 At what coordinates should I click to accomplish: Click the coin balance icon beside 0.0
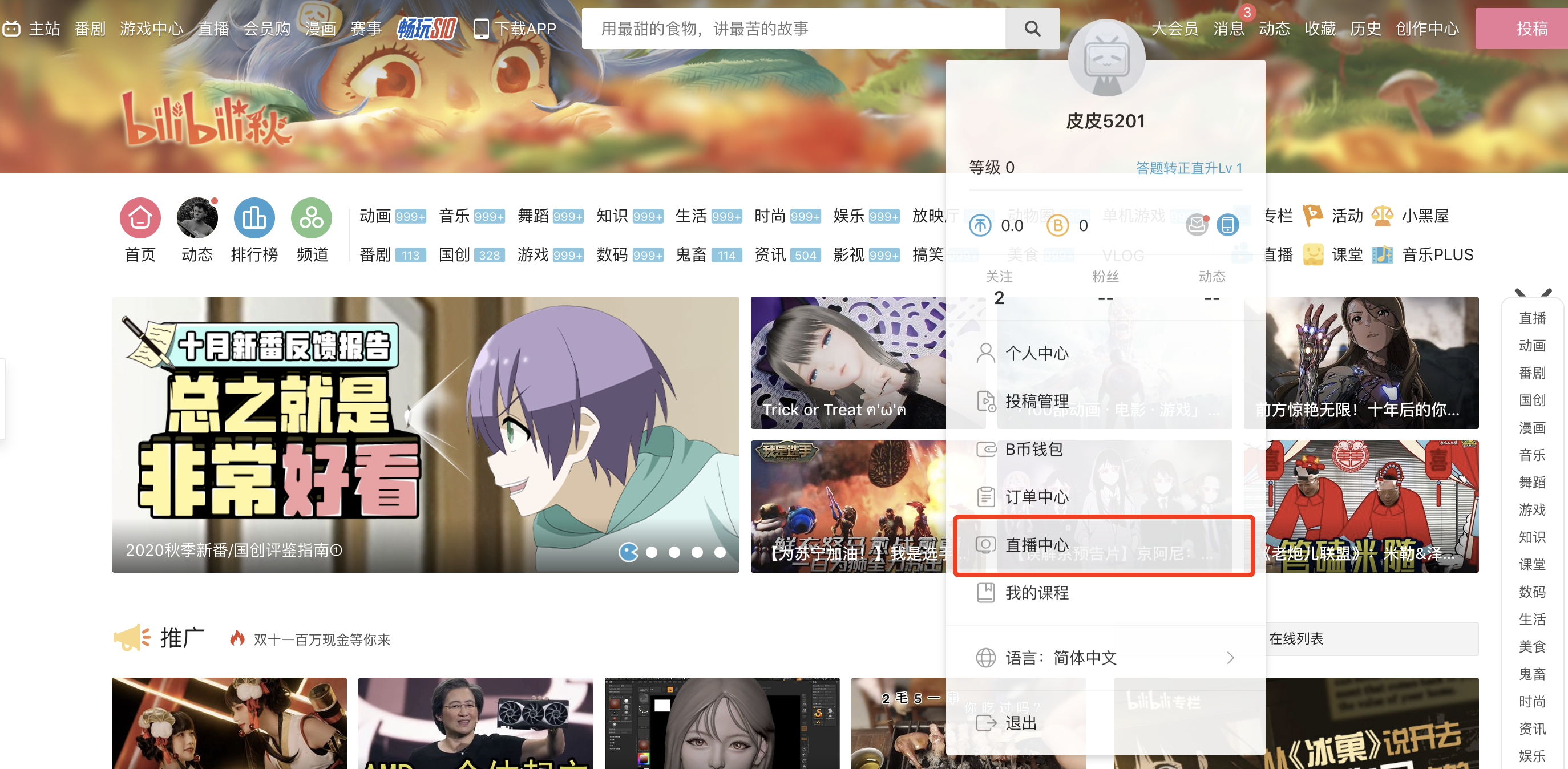(x=980, y=226)
